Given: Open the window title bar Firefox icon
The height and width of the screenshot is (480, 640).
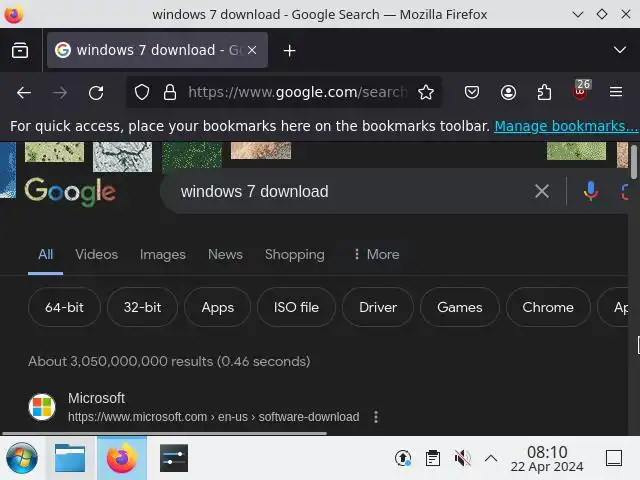Looking at the screenshot, I should pyautogui.click(x=13, y=14).
